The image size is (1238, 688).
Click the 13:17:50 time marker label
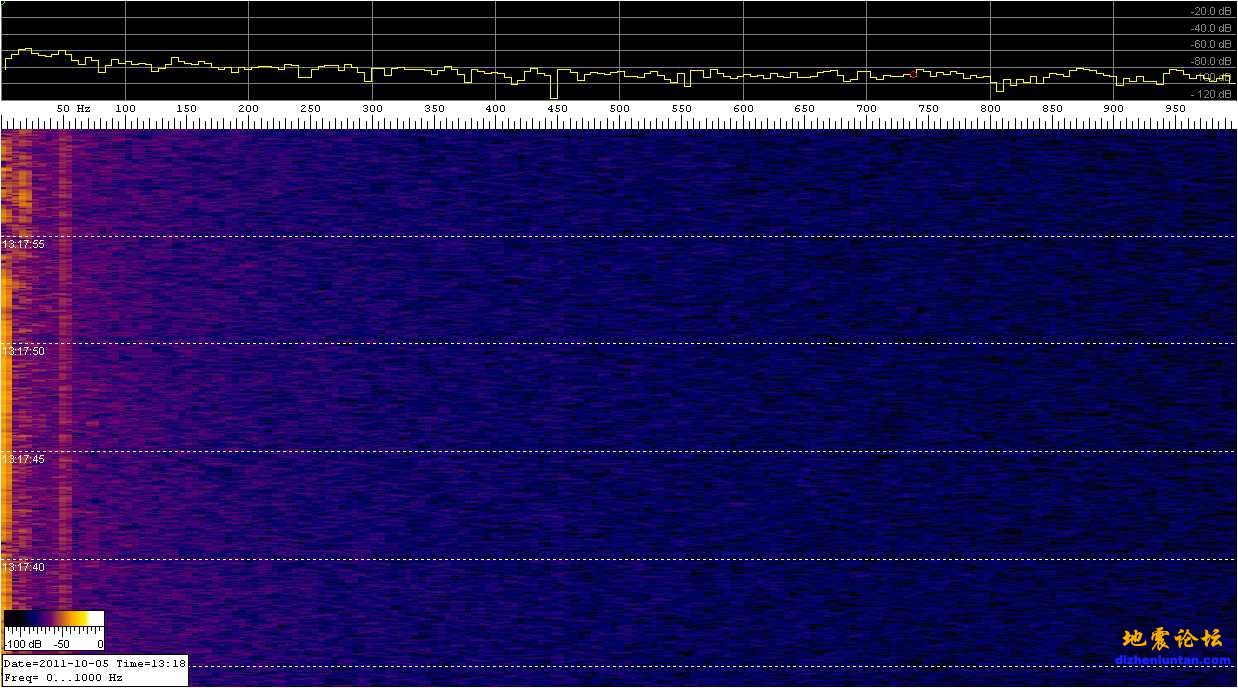[x=23, y=352]
